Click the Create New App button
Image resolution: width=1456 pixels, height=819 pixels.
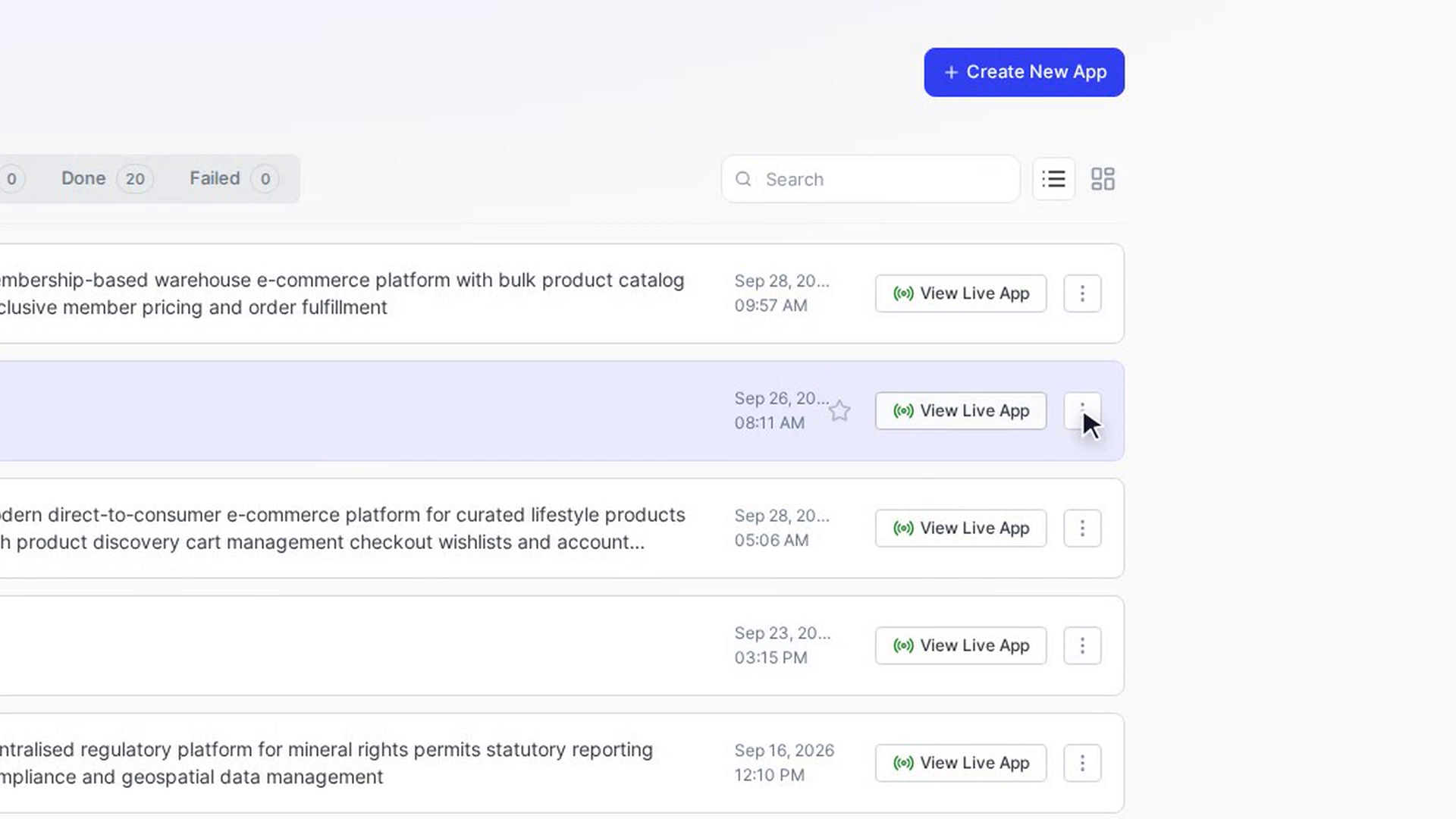tap(1024, 72)
